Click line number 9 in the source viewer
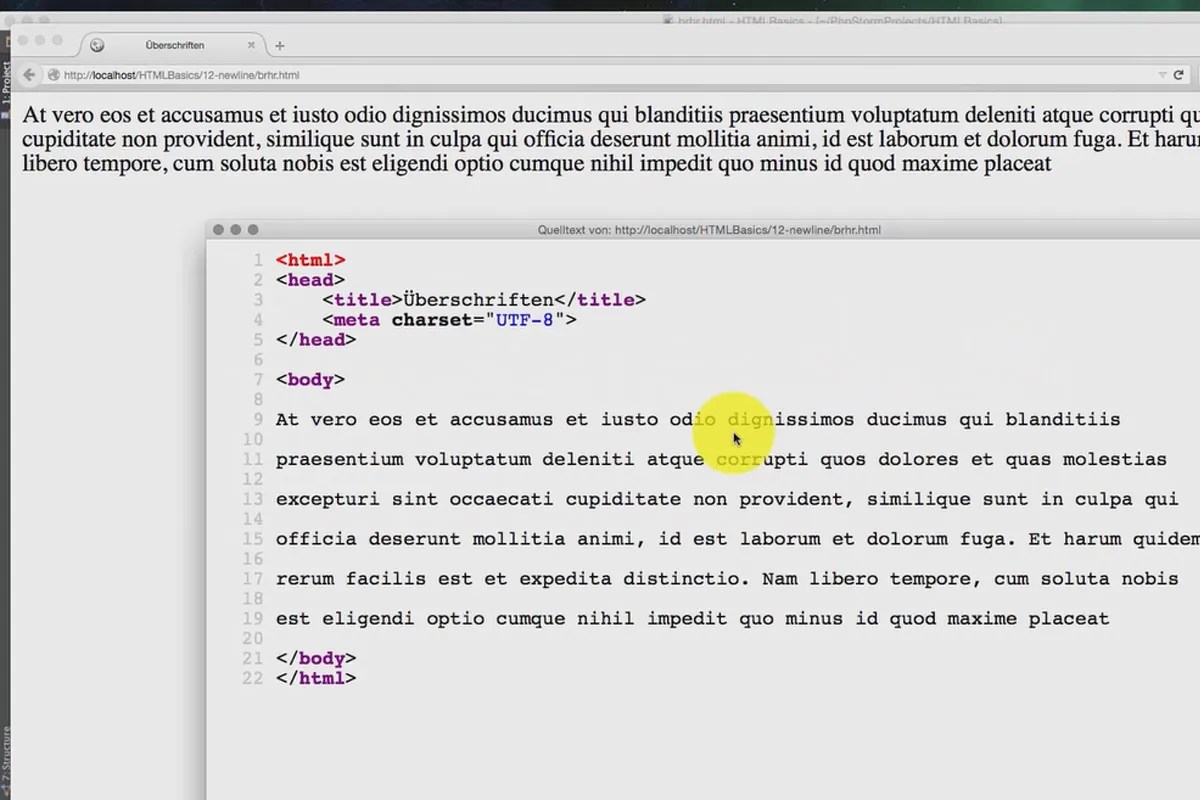The height and width of the screenshot is (800, 1200). 257,419
